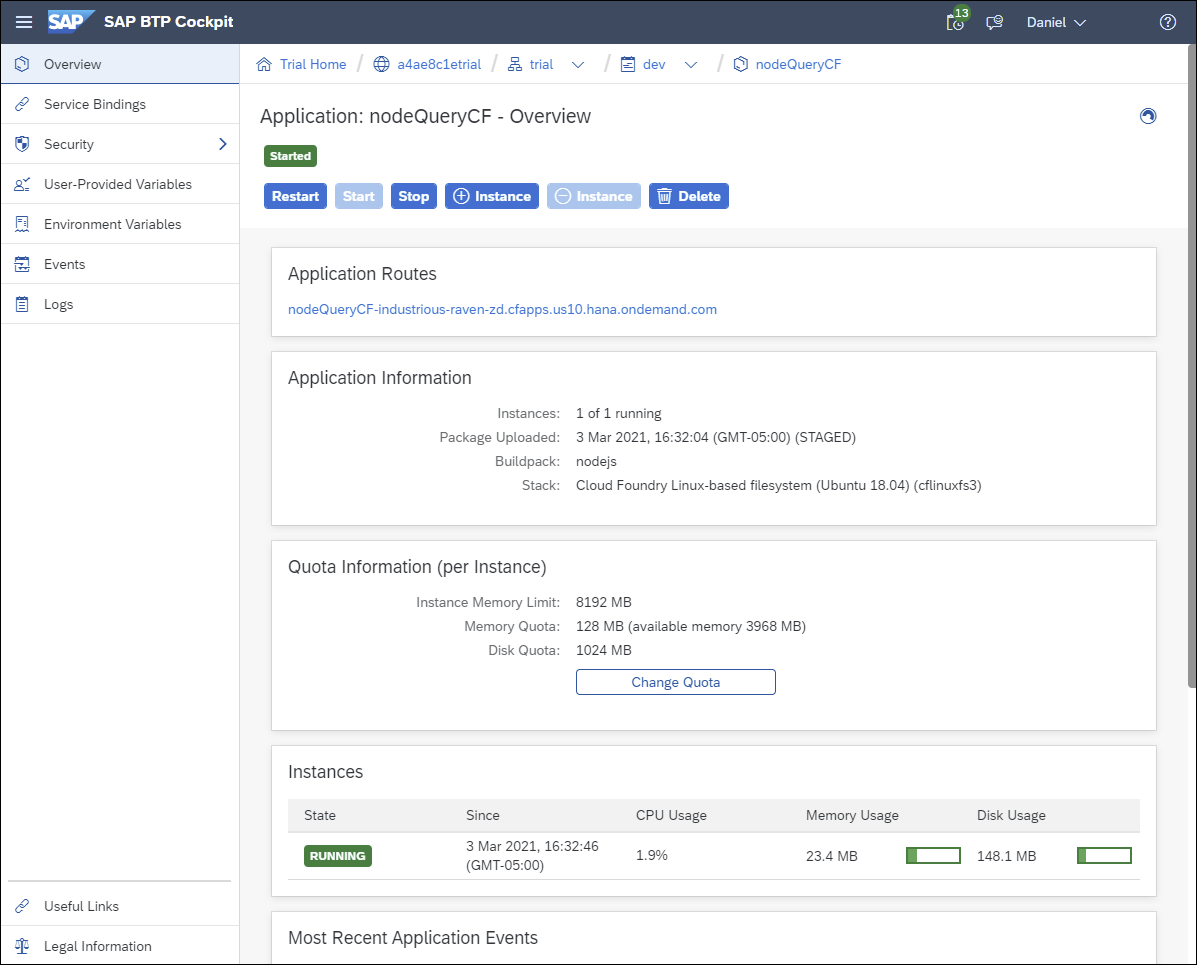1197x965 pixels.
Task: Click the Started status badge
Action: coord(290,156)
